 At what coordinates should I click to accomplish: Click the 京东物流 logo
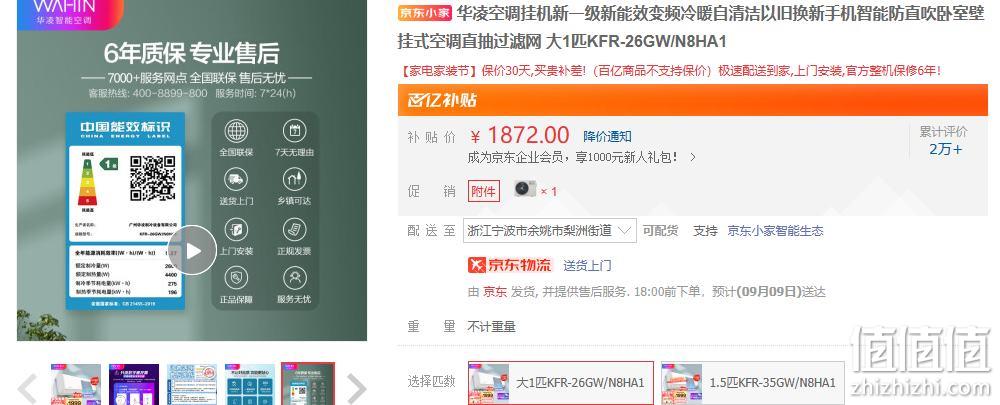(510, 265)
